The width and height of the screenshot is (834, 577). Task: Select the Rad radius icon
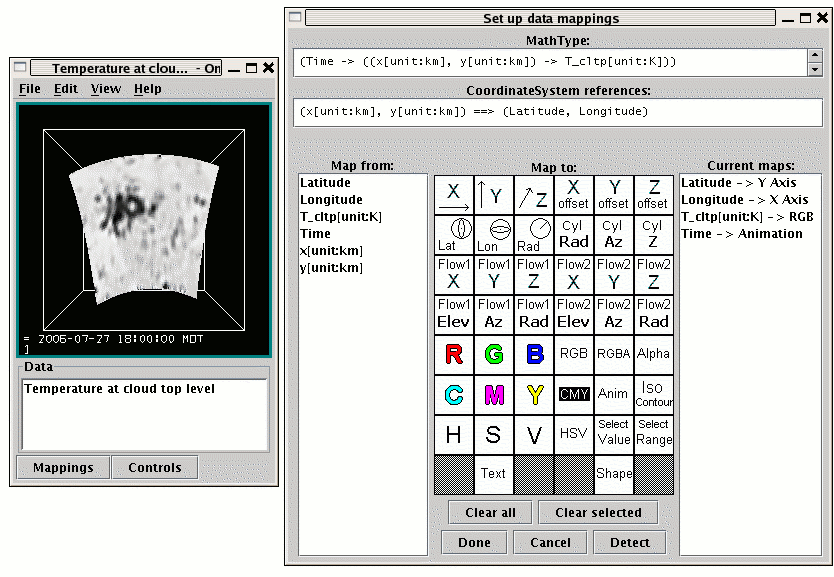click(534, 235)
